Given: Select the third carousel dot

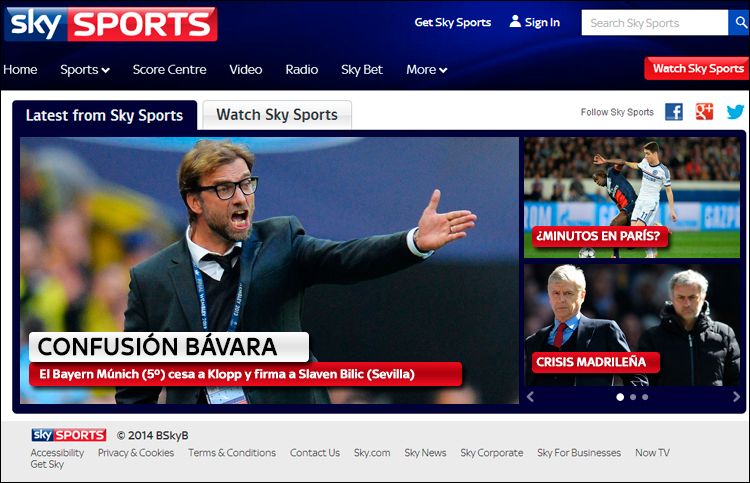Looking at the screenshot, I should (x=645, y=397).
